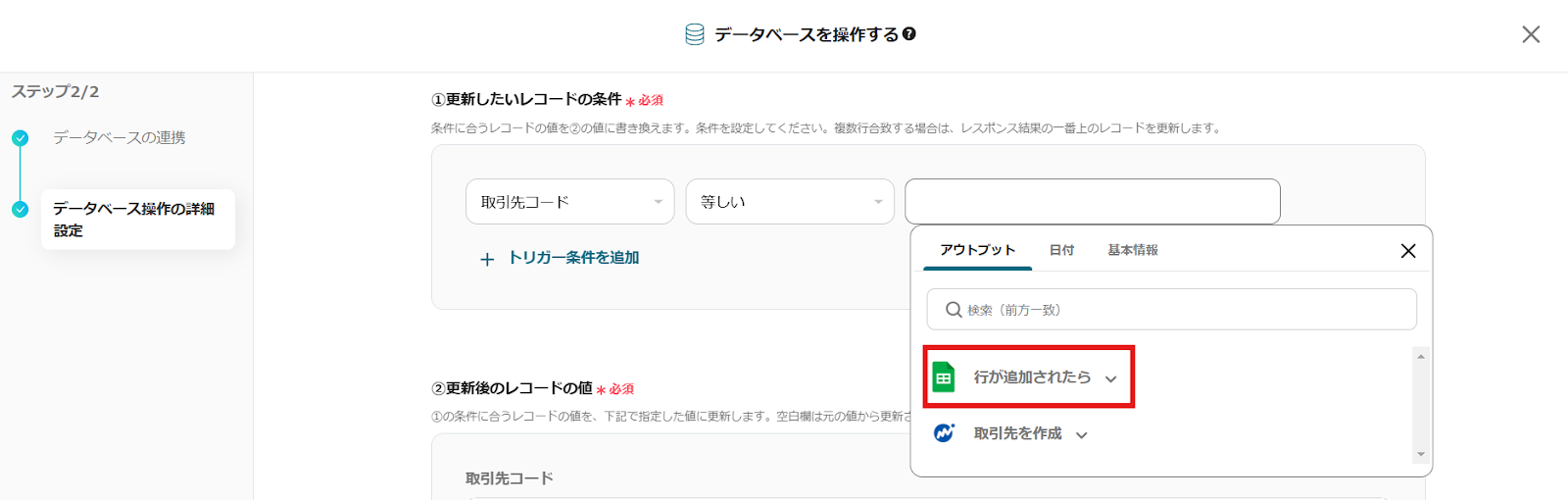Image resolution: width=1568 pixels, height=500 pixels.
Task: Click データベース操作の詳細設定 step check icon
Action: coord(21,209)
